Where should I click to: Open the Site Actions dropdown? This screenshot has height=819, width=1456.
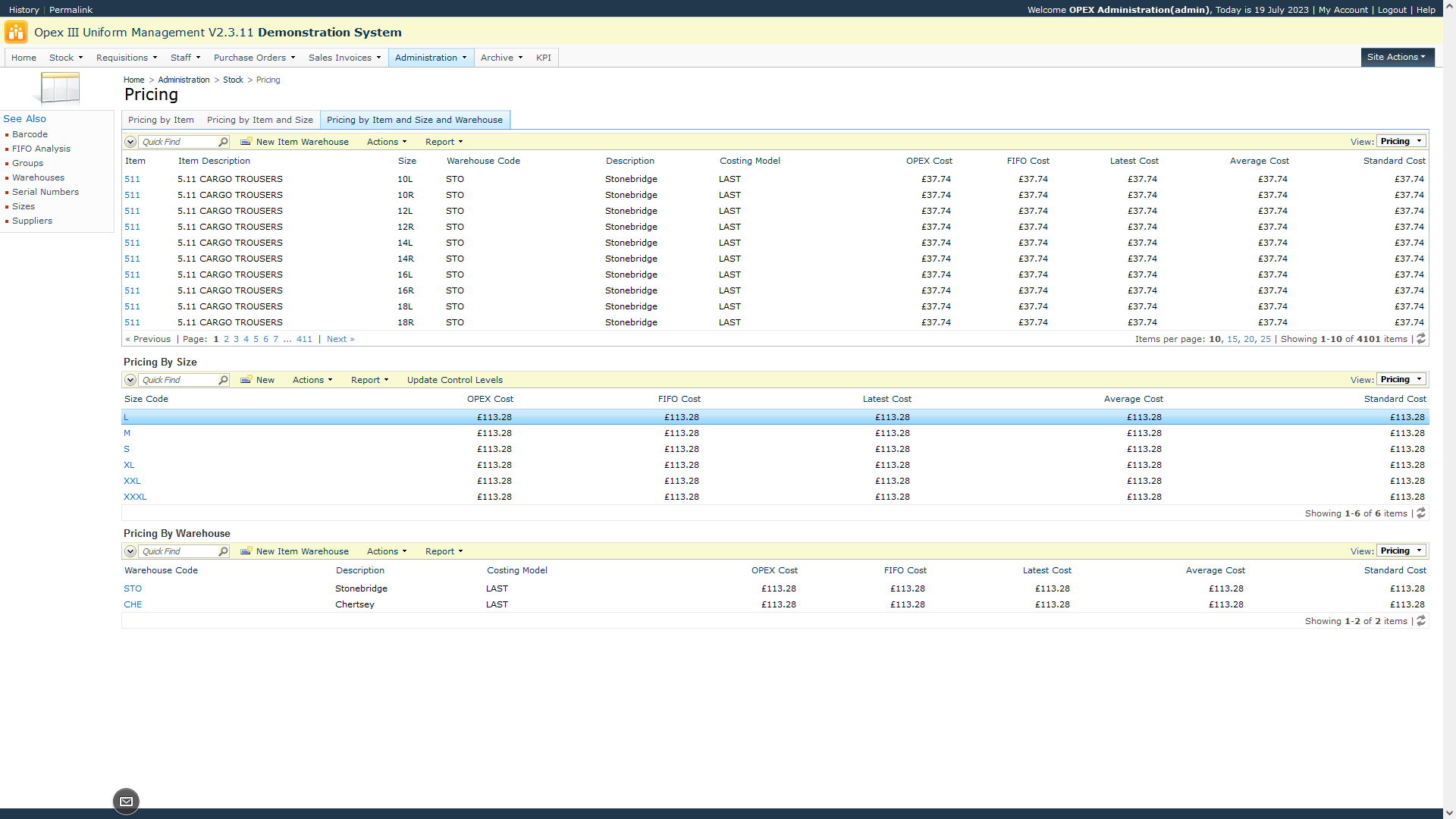point(1396,57)
